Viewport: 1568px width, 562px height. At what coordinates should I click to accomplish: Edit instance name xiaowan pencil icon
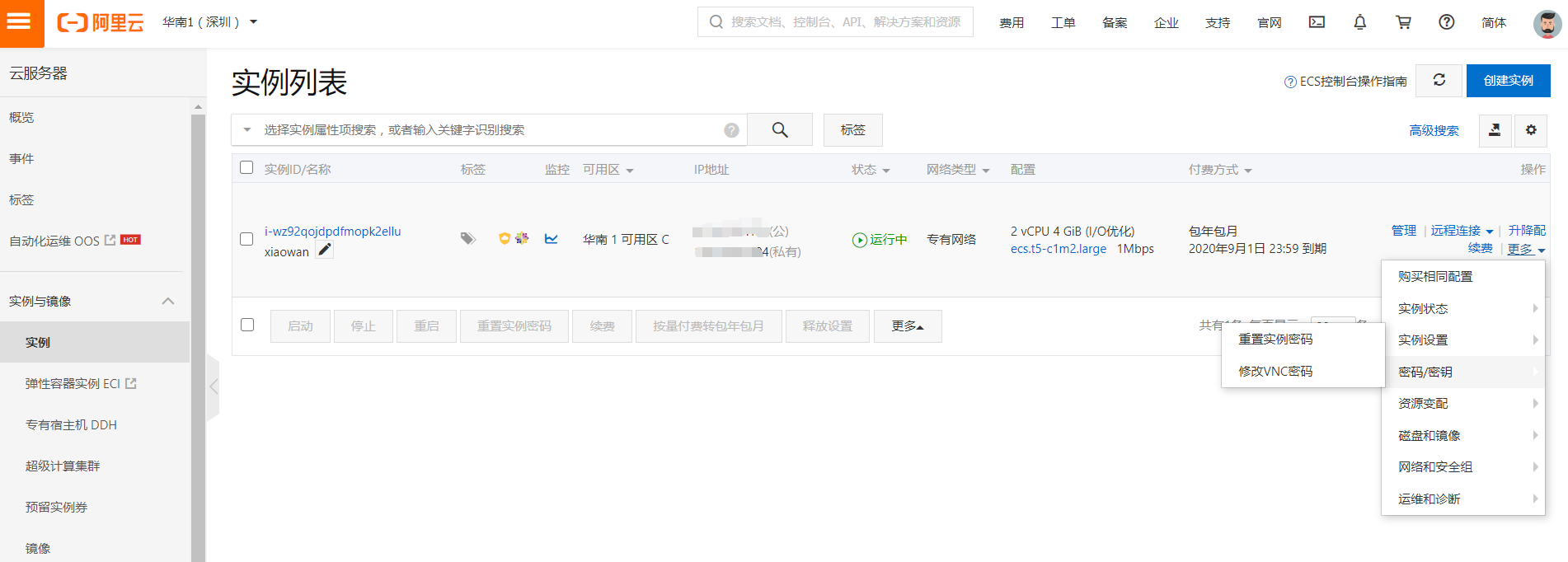pos(325,251)
